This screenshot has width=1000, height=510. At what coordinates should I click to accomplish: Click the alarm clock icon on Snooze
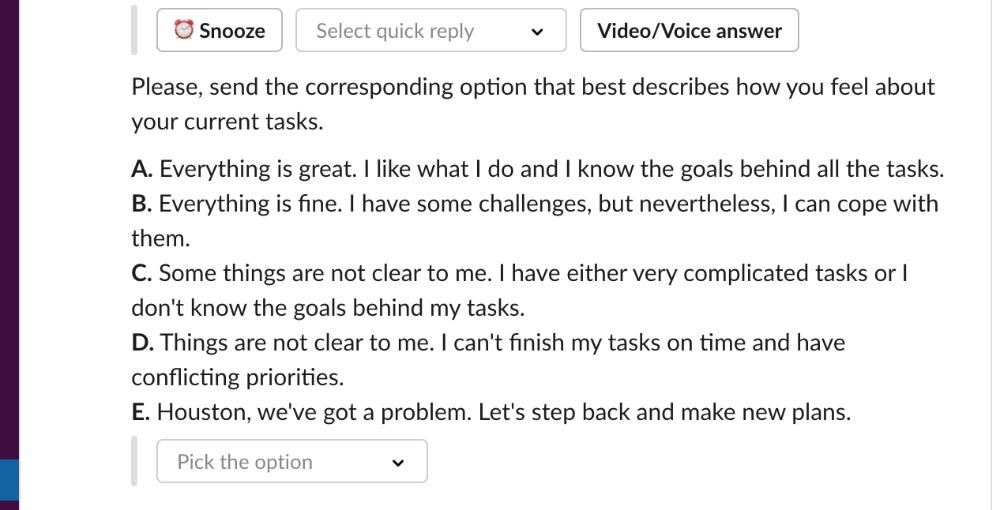pos(184,30)
